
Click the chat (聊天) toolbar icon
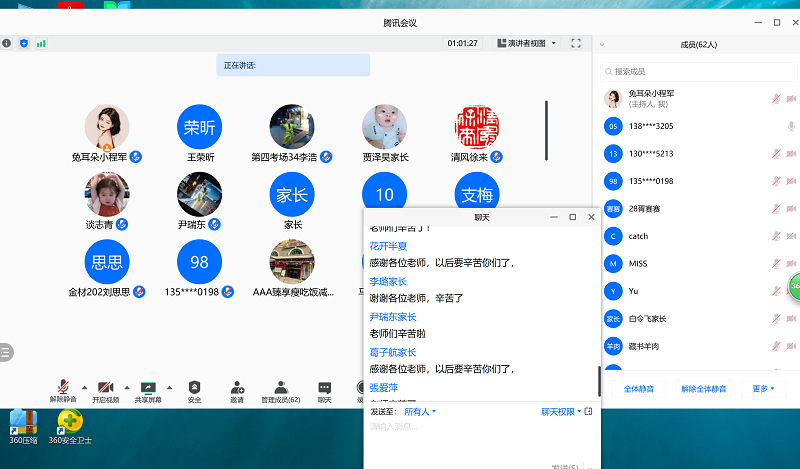(324, 386)
